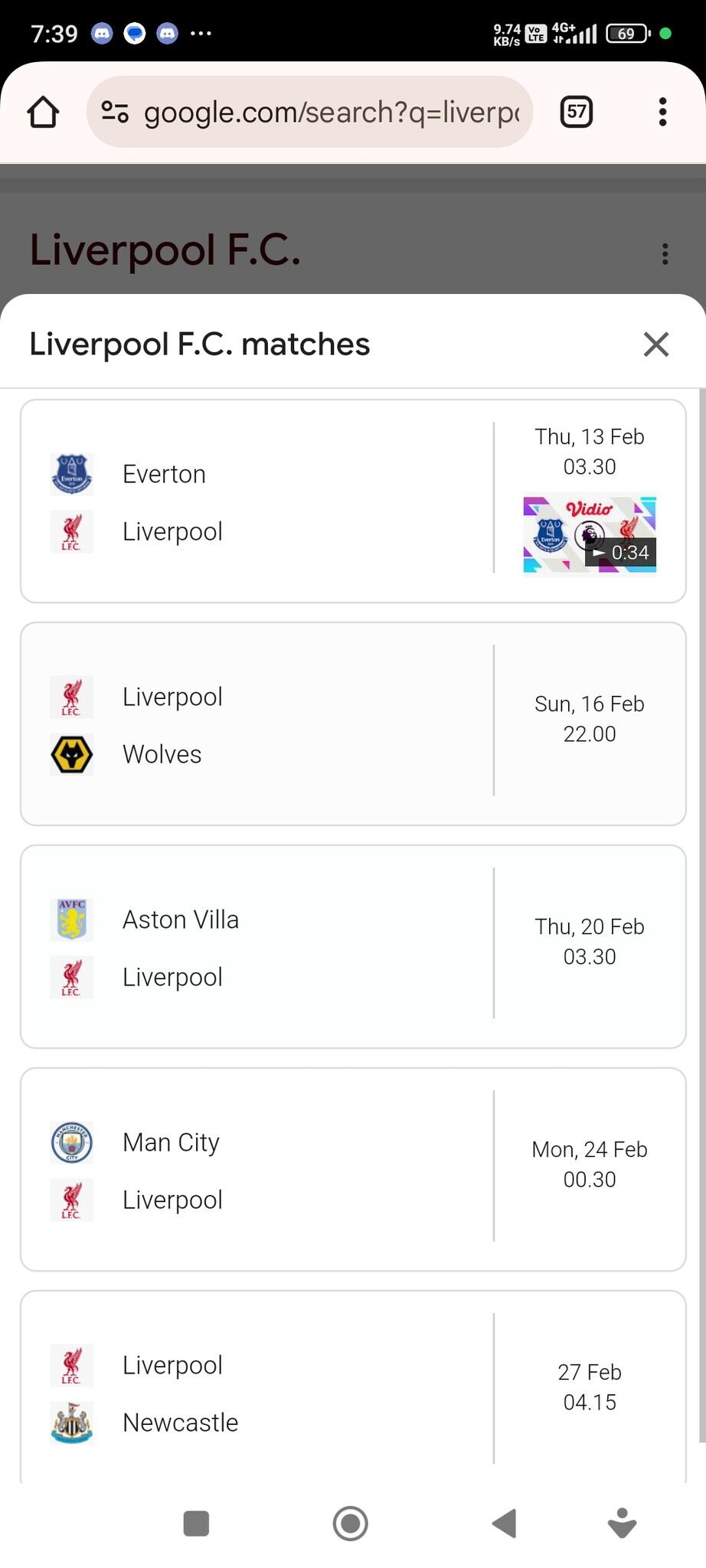Tap the site info icon in address bar

tap(115, 112)
